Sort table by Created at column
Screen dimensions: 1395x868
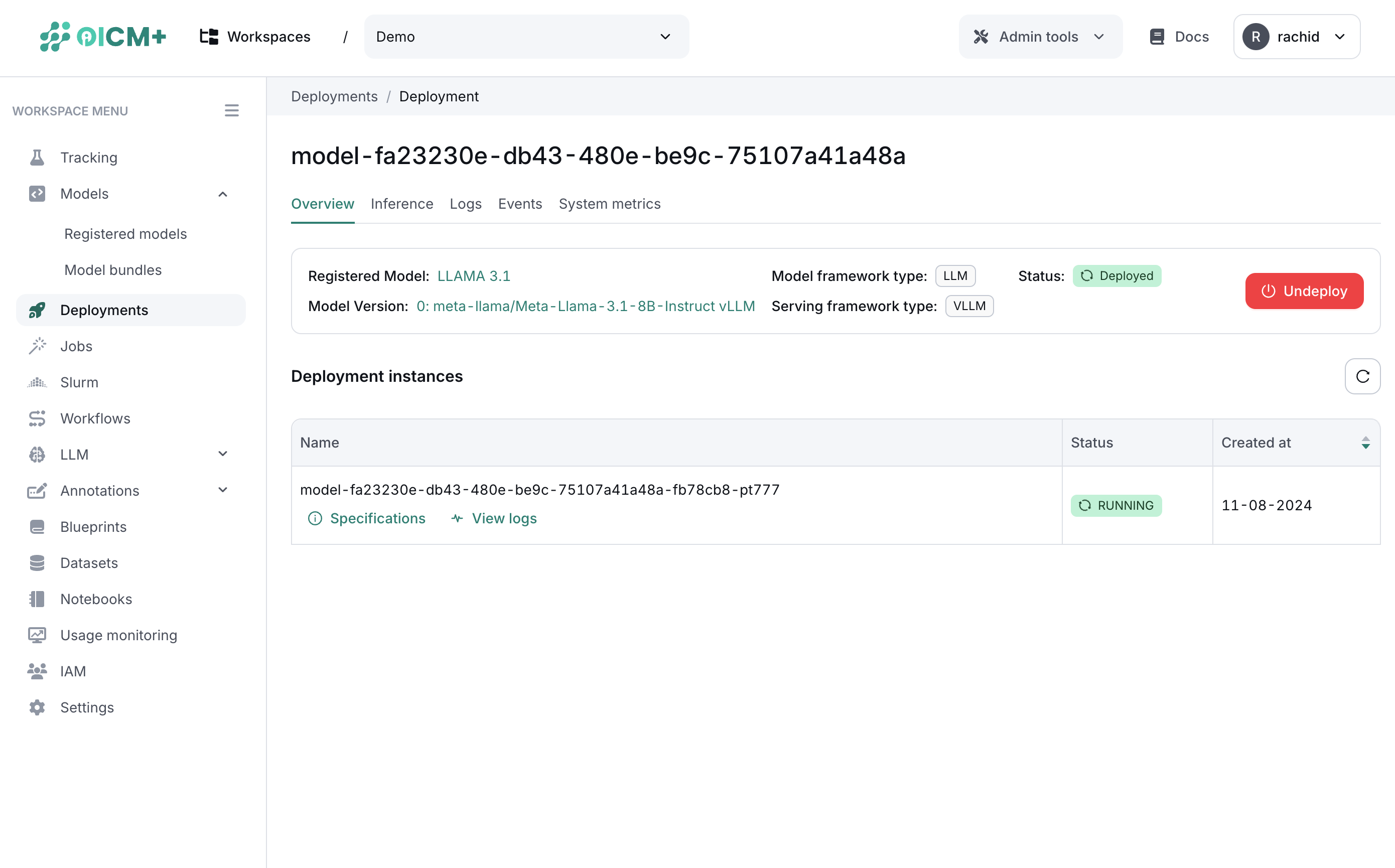(x=1365, y=443)
